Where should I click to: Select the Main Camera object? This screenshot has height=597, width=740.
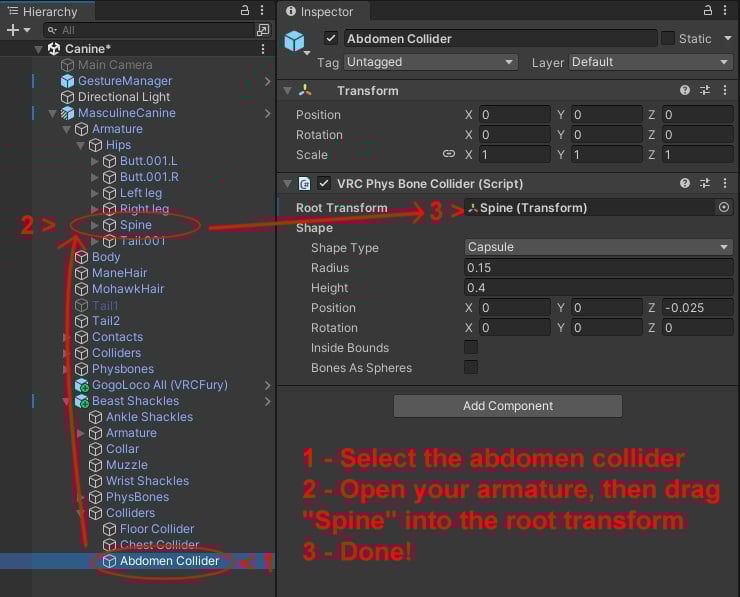[x=115, y=65]
